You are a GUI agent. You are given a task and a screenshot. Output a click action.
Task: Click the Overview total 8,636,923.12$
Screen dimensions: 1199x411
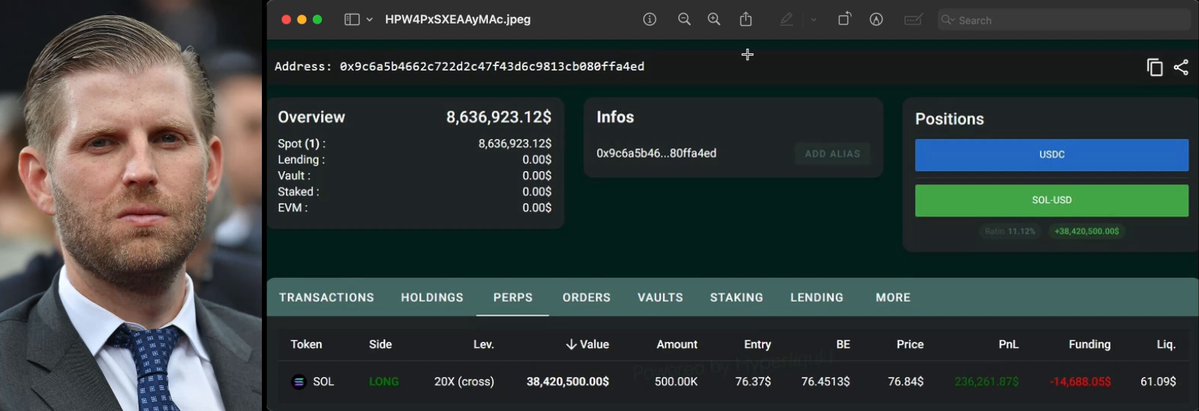pyautogui.click(x=499, y=118)
